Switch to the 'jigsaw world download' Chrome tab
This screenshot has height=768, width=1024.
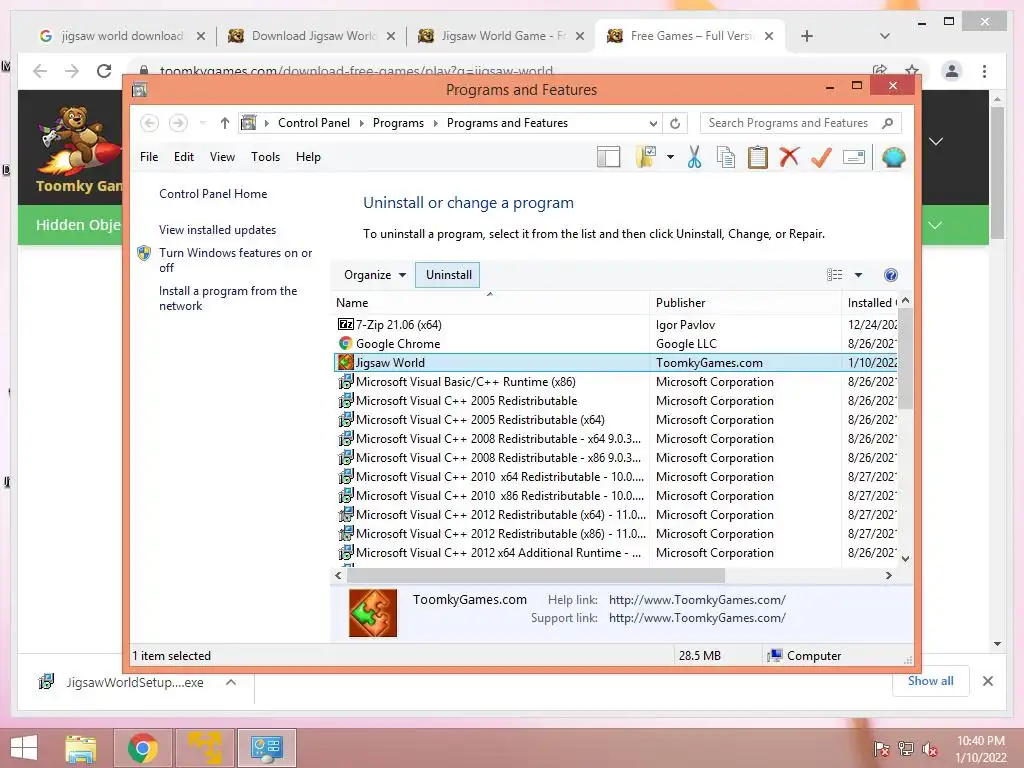point(122,36)
